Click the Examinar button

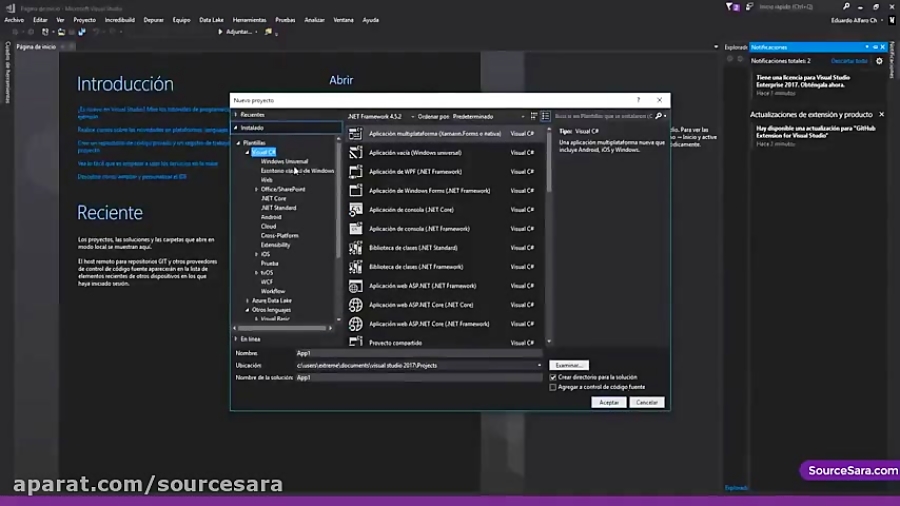[x=569, y=365]
